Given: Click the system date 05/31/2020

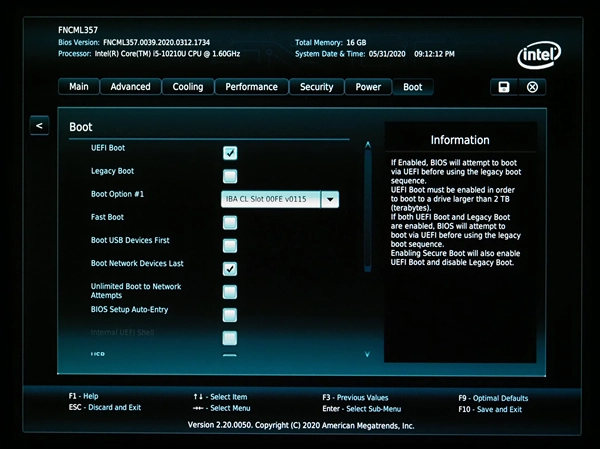Looking at the screenshot, I should pos(387,54).
